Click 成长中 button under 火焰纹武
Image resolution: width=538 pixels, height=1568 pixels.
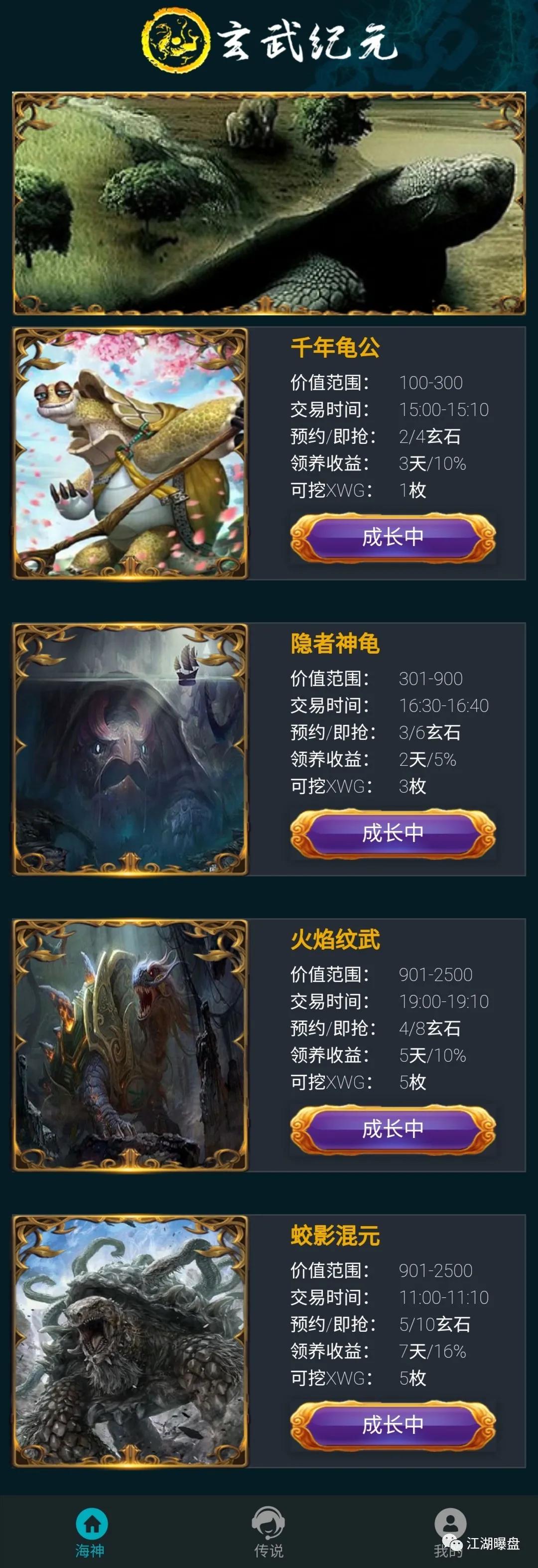click(393, 1129)
